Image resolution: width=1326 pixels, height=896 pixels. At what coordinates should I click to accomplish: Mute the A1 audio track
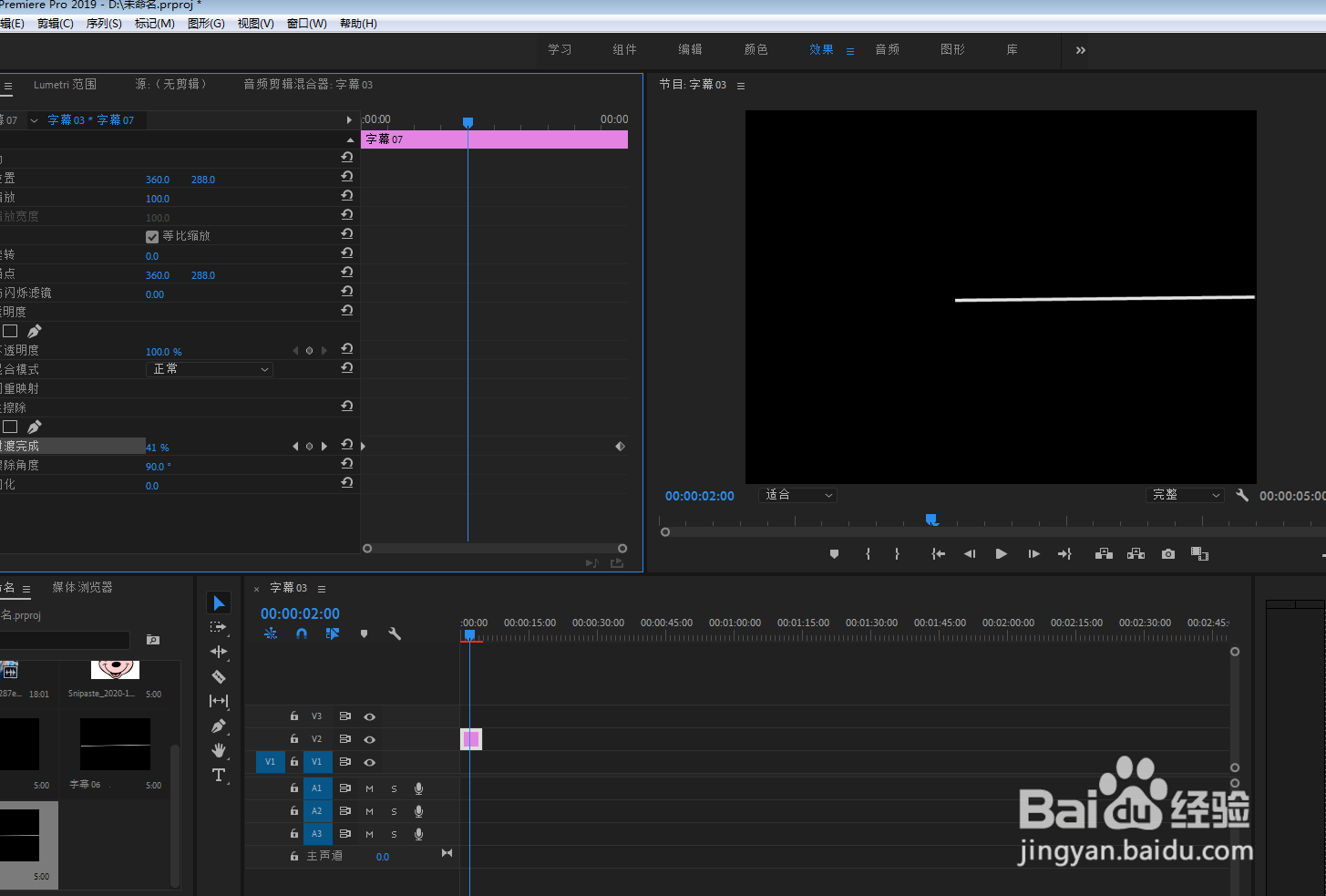370,788
